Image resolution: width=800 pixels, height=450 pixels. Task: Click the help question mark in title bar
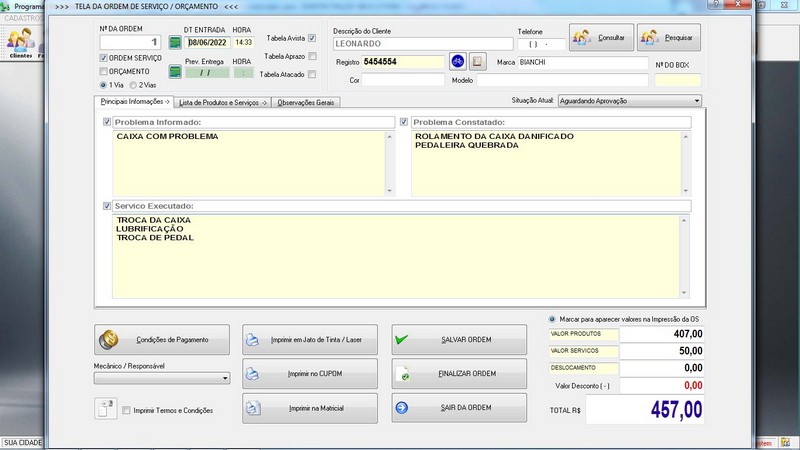(715, 4)
